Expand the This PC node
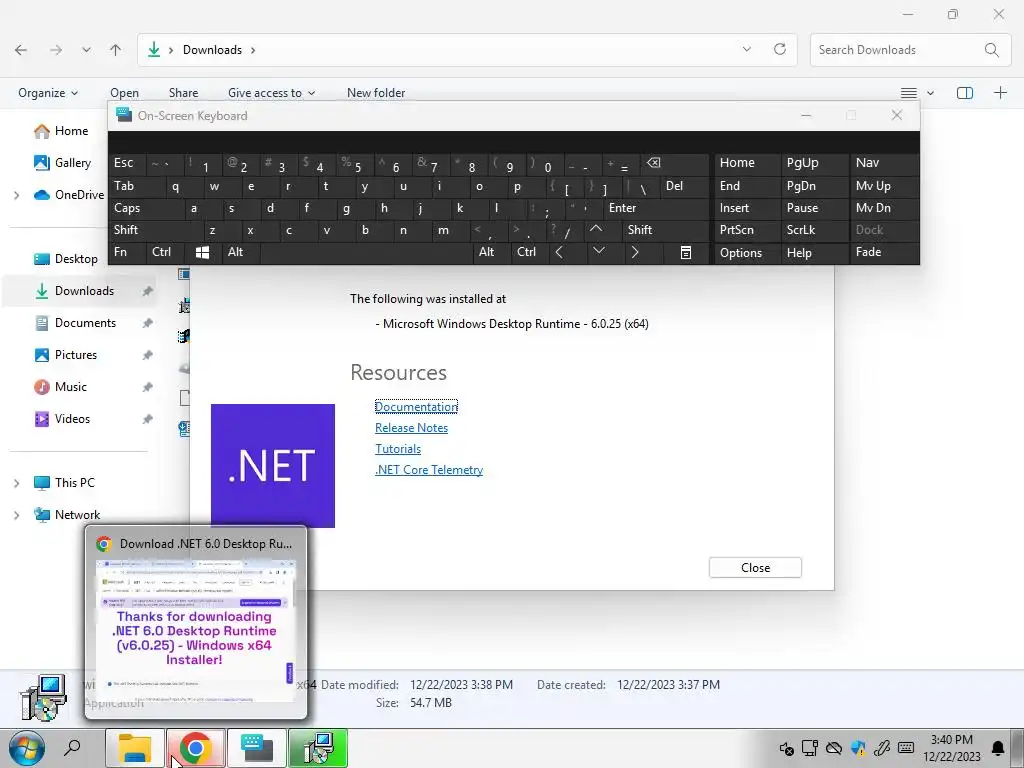The image size is (1024, 768). 16,483
